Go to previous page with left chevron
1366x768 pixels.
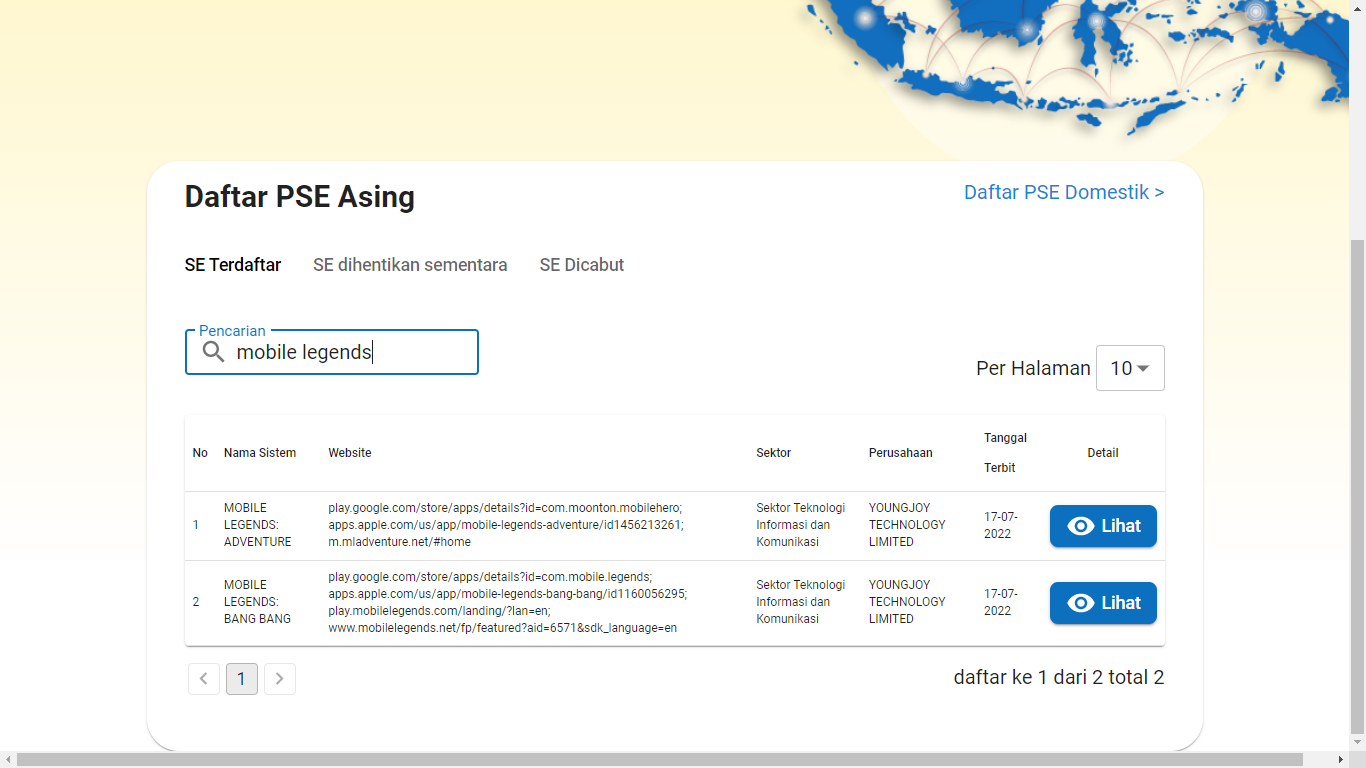pos(204,679)
